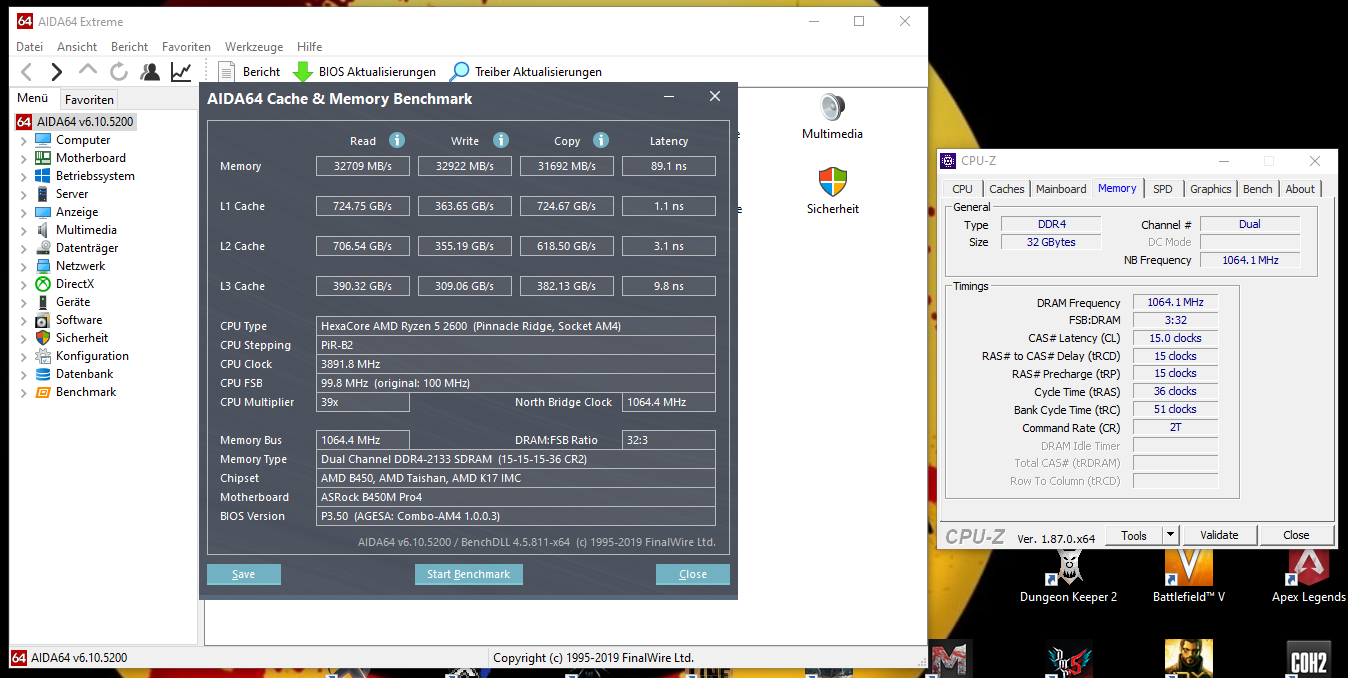Click Save in the benchmark dialog
Image resolution: width=1348 pixels, height=678 pixels.
(x=244, y=574)
